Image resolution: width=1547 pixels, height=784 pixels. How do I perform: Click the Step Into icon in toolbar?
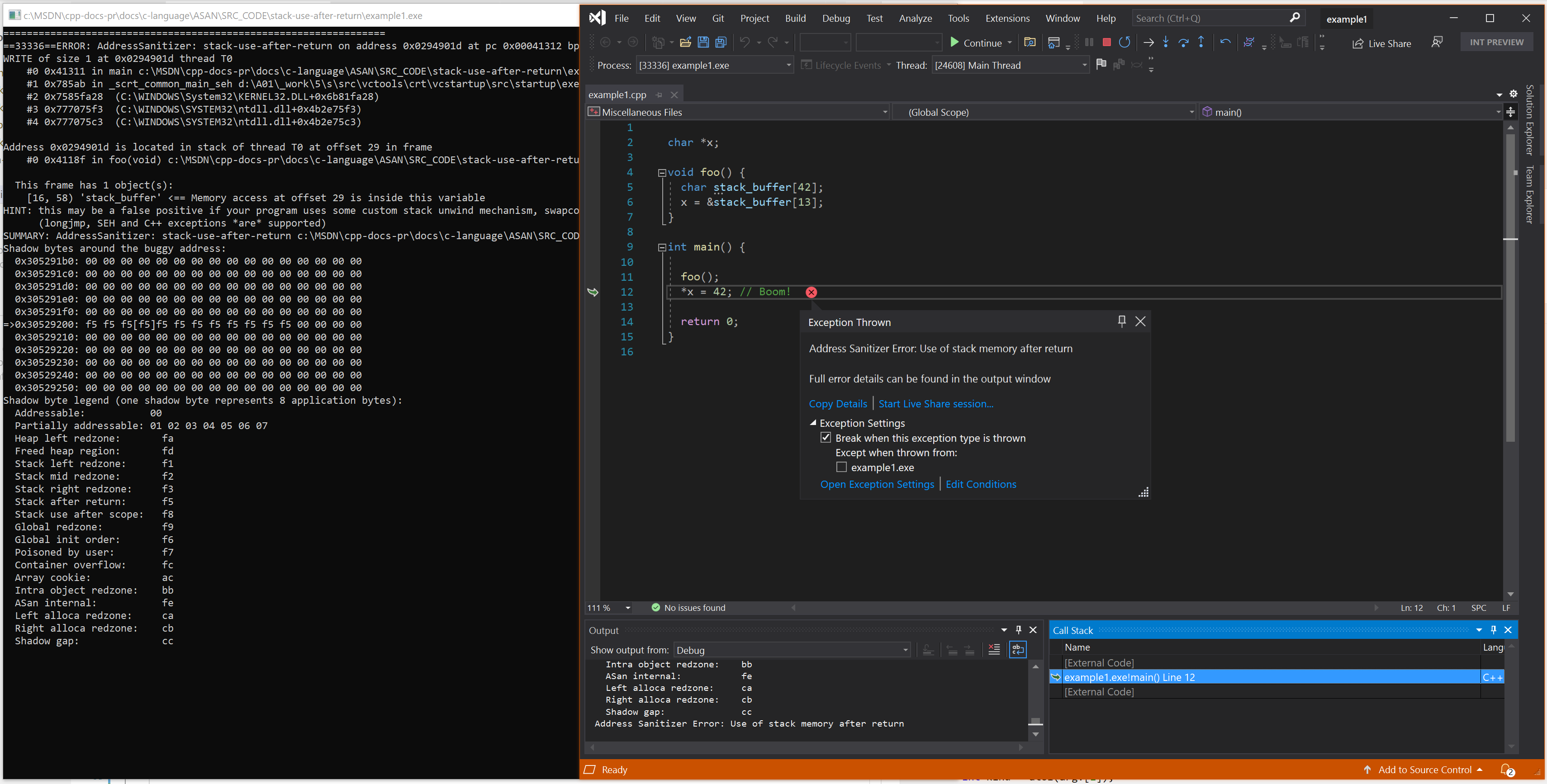click(1166, 42)
